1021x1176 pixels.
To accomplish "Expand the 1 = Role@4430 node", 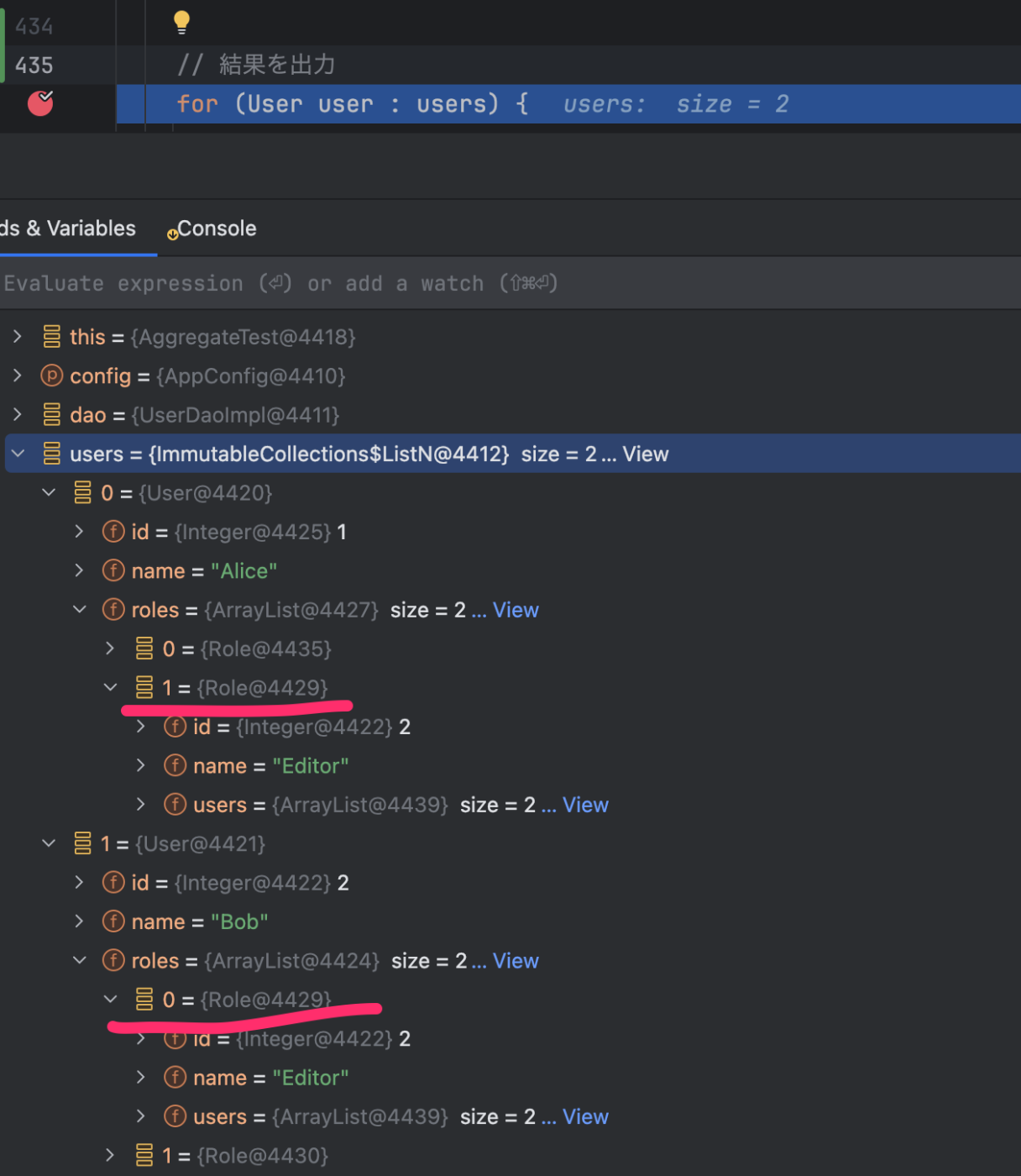I will point(110,1156).
